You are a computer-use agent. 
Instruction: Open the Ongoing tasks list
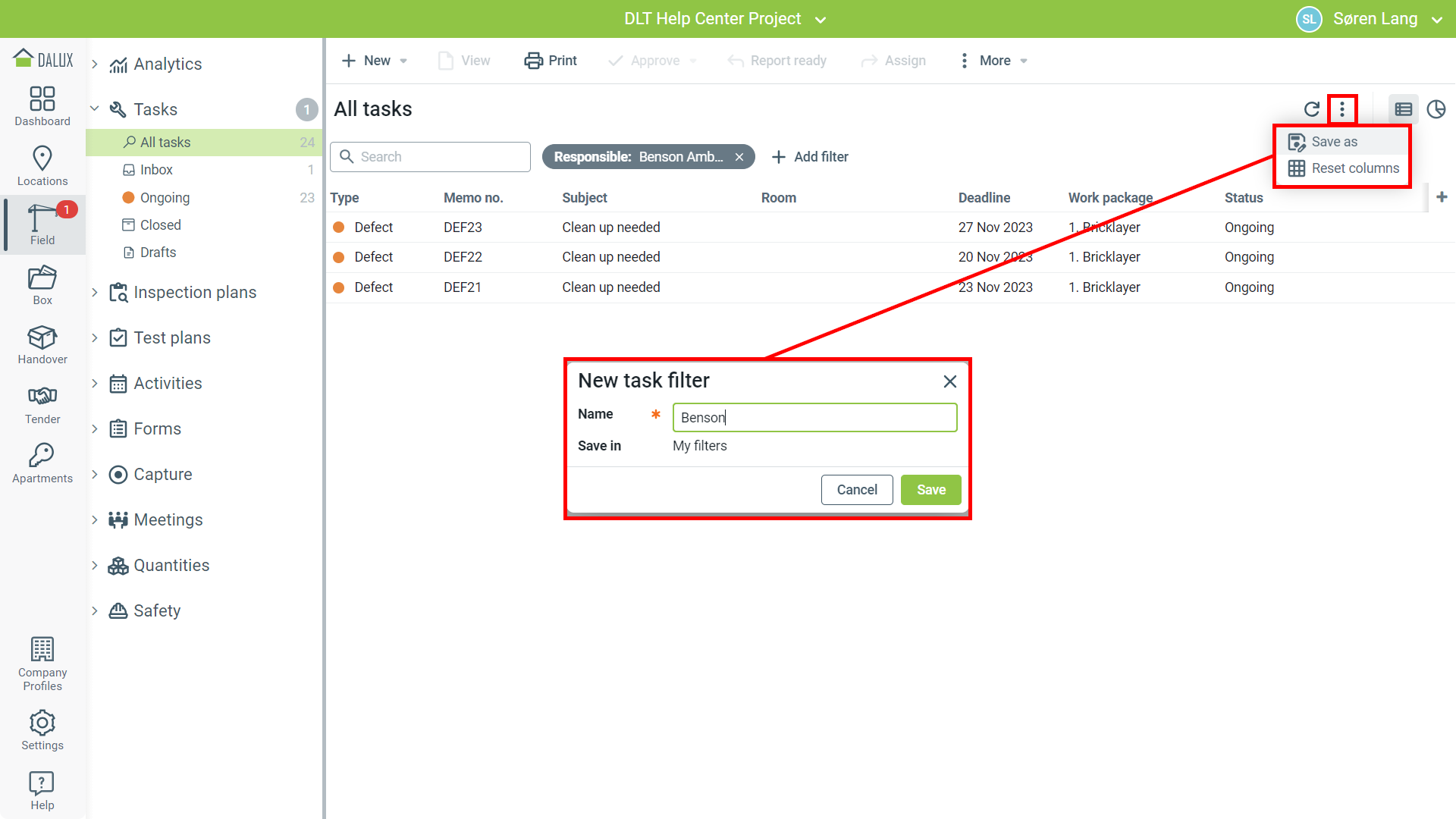[x=165, y=198]
